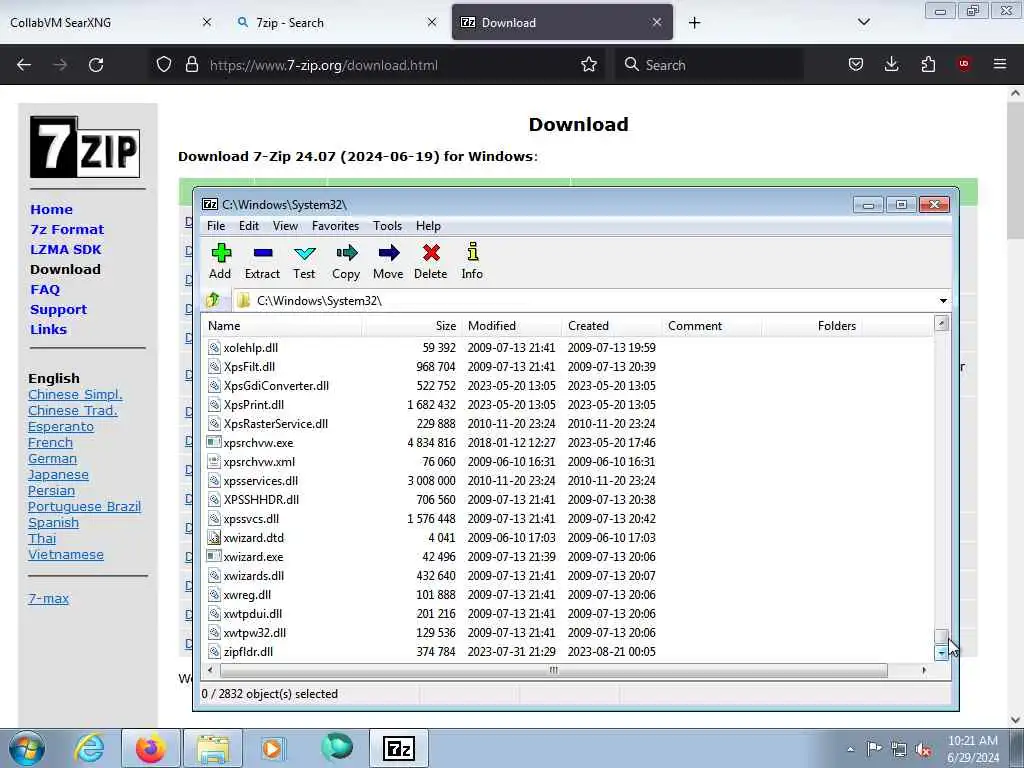Screen dimensions: 1024x768
Task: Select the German language link
Action: pos(52,458)
